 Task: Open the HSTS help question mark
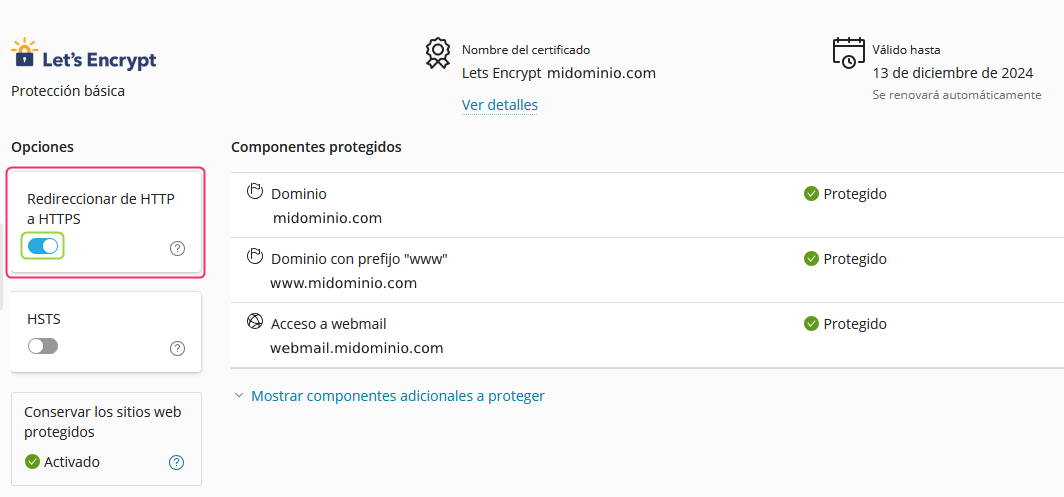point(177,348)
